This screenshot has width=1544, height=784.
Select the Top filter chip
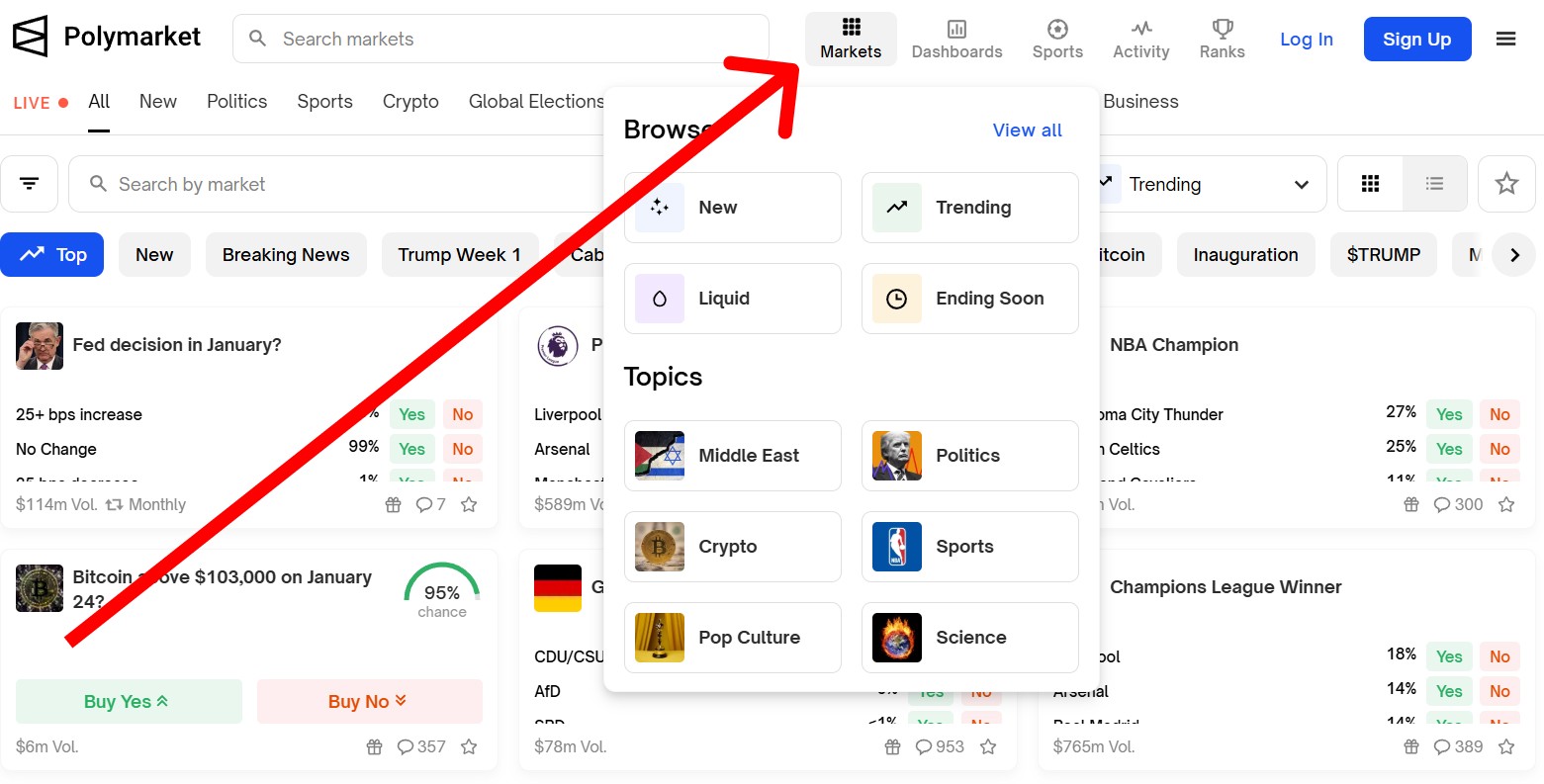click(x=52, y=255)
